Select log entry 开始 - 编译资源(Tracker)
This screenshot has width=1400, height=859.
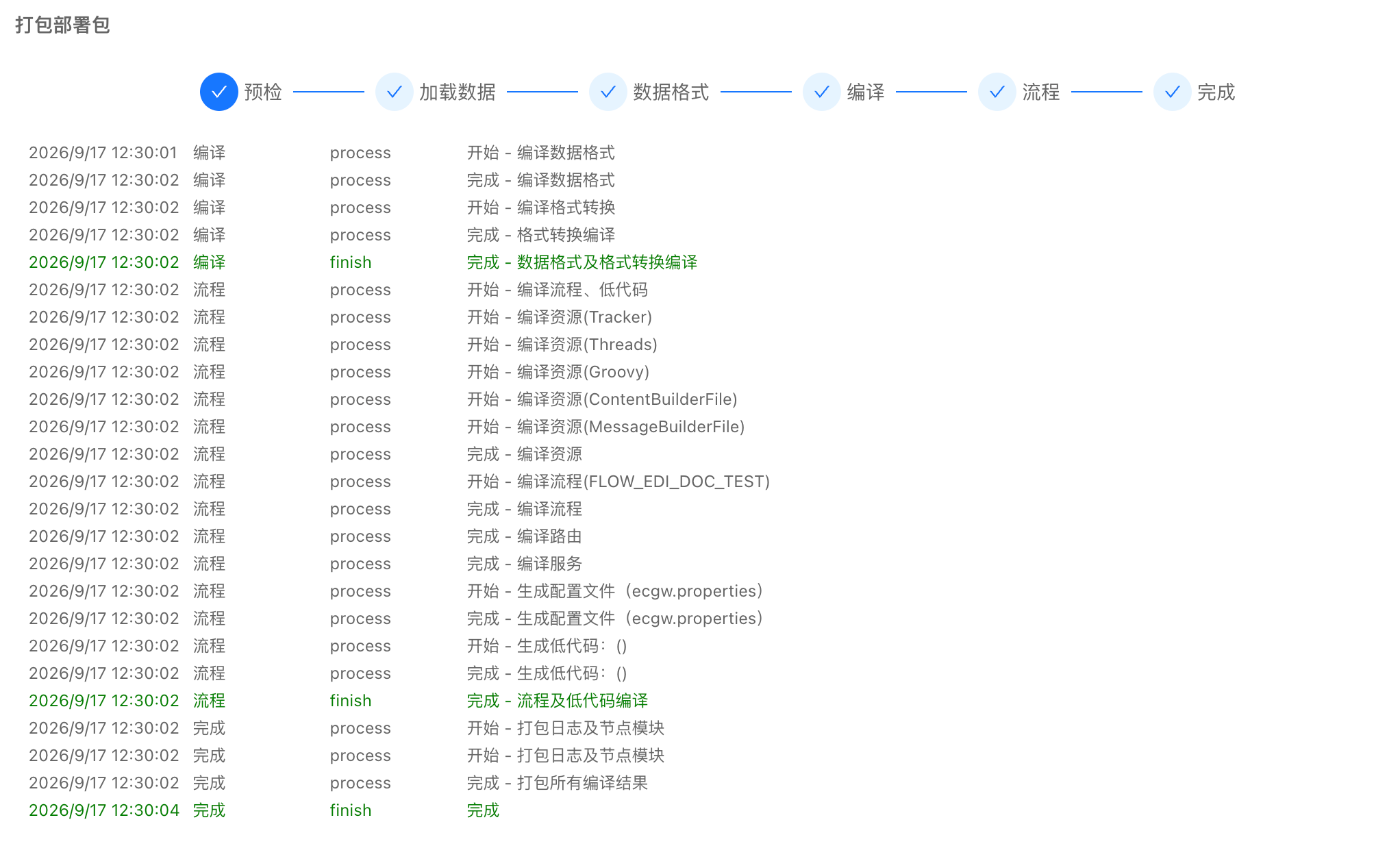[x=560, y=317]
